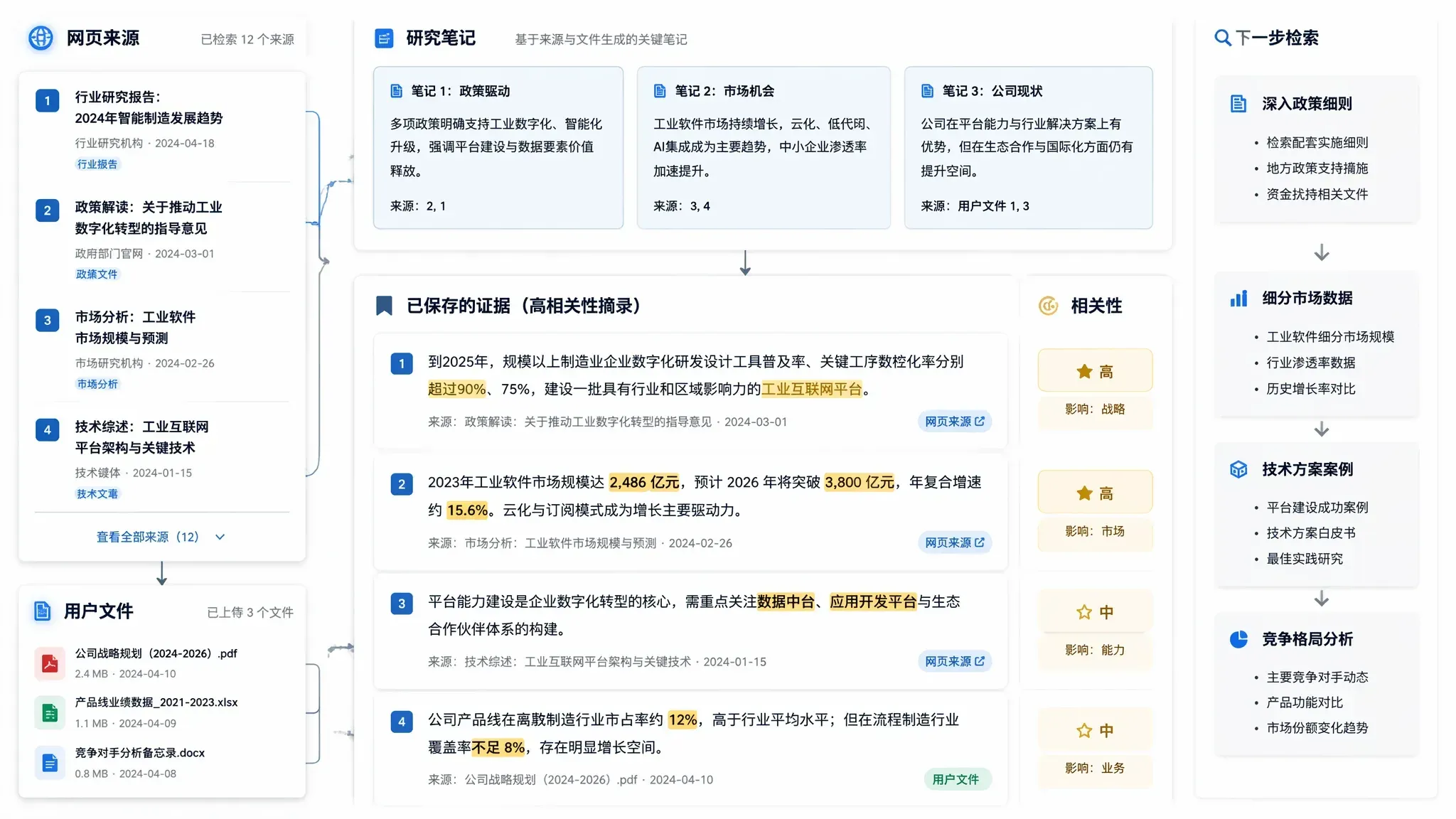
Task: Click the 用户文件 tag on evidence 4
Action: pos(956,779)
